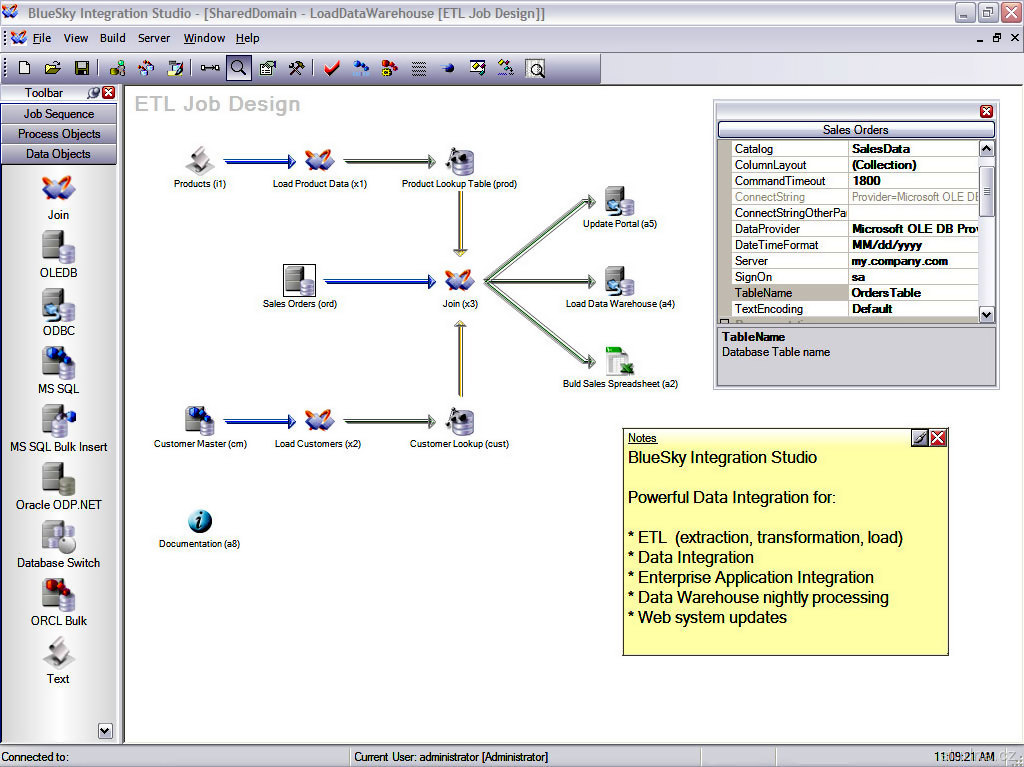Image resolution: width=1024 pixels, height=767 pixels.
Task: Click the BlueSky app icon beside File
Action: [19, 38]
